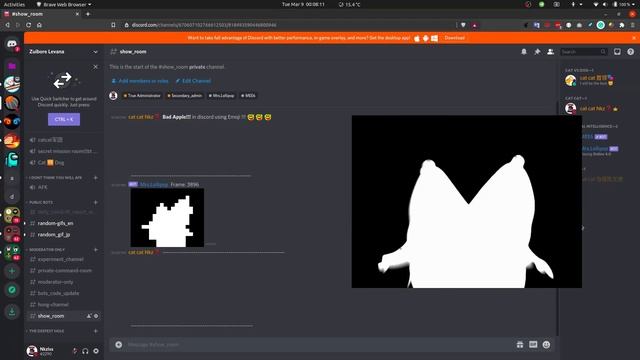Open a new browser tab
This screenshot has width=640, height=360.
[x=88, y=14]
